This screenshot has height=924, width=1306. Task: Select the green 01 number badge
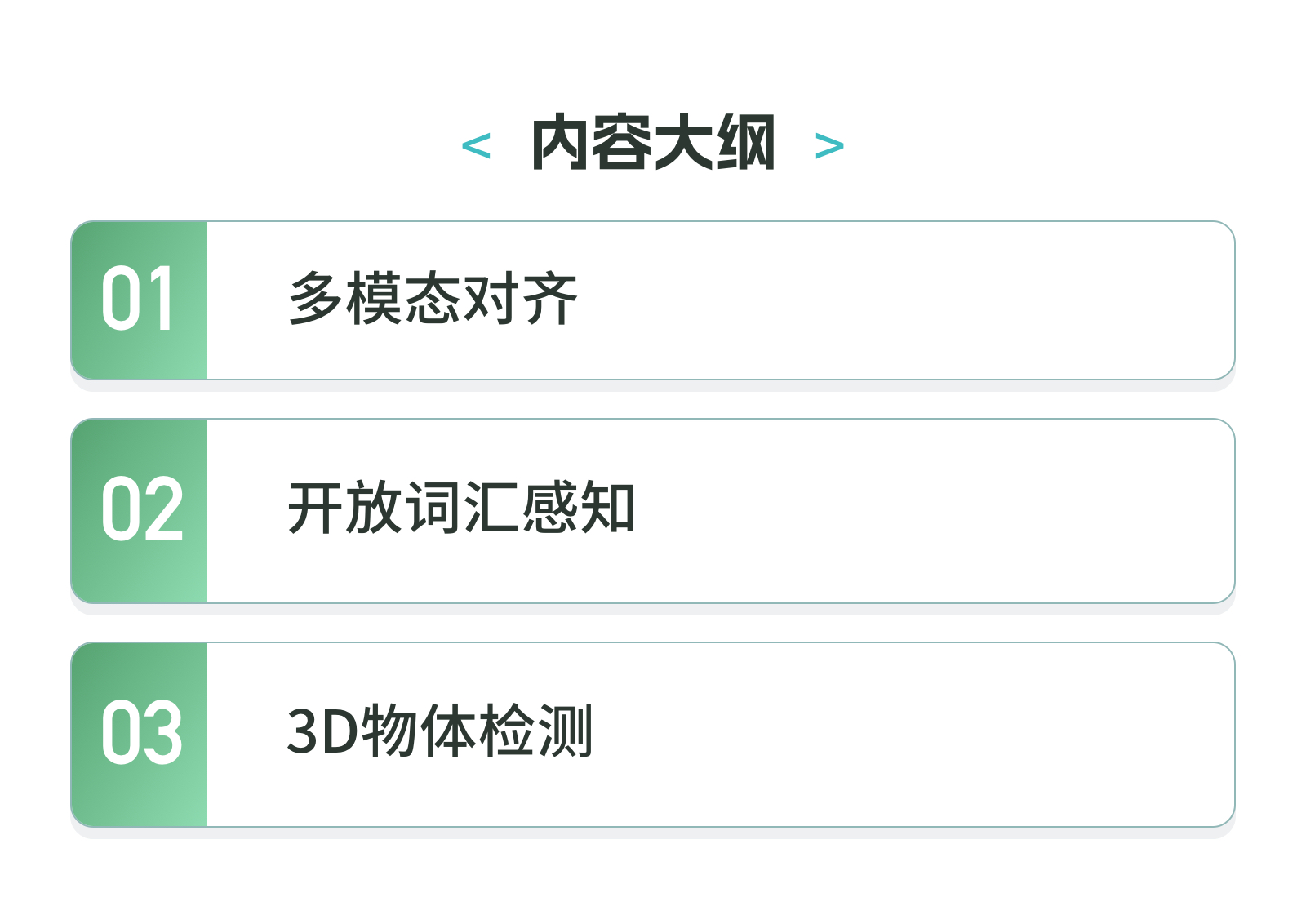pos(140,300)
